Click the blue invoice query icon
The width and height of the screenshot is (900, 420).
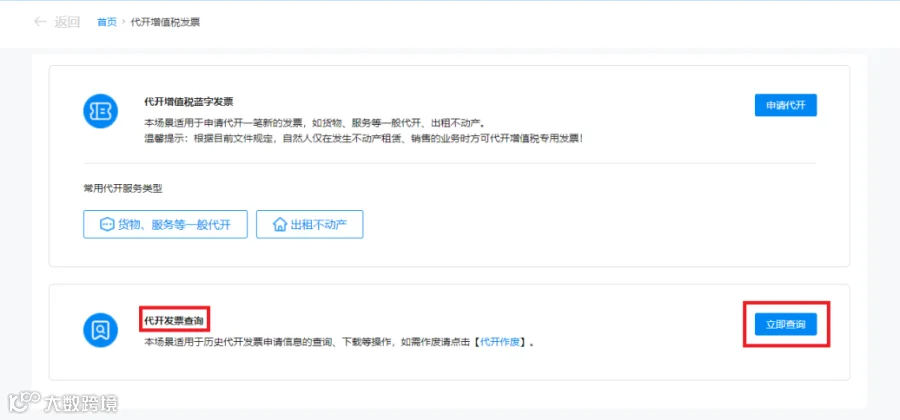(x=100, y=330)
